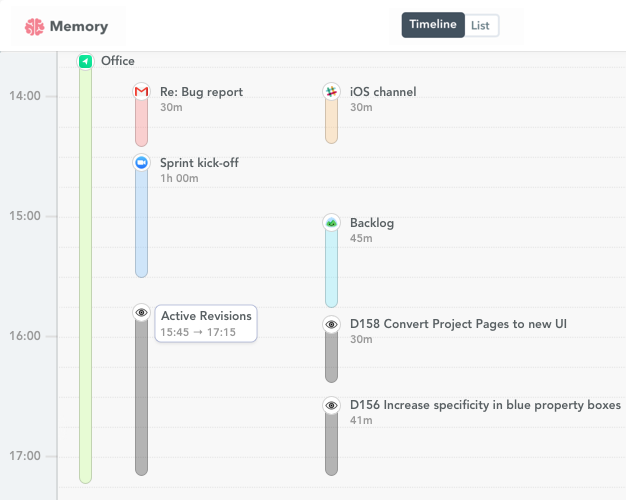
Task: Click the Sprint kick-off title
Action: point(199,163)
